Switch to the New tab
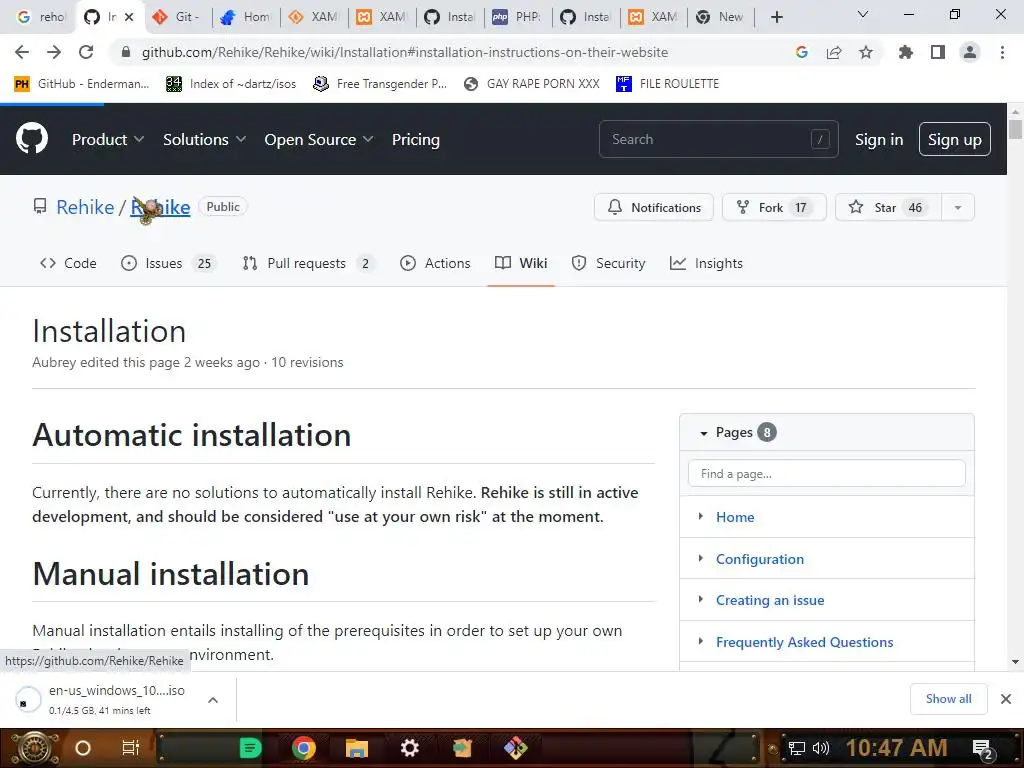The image size is (1024, 768). pyautogui.click(x=720, y=17)
